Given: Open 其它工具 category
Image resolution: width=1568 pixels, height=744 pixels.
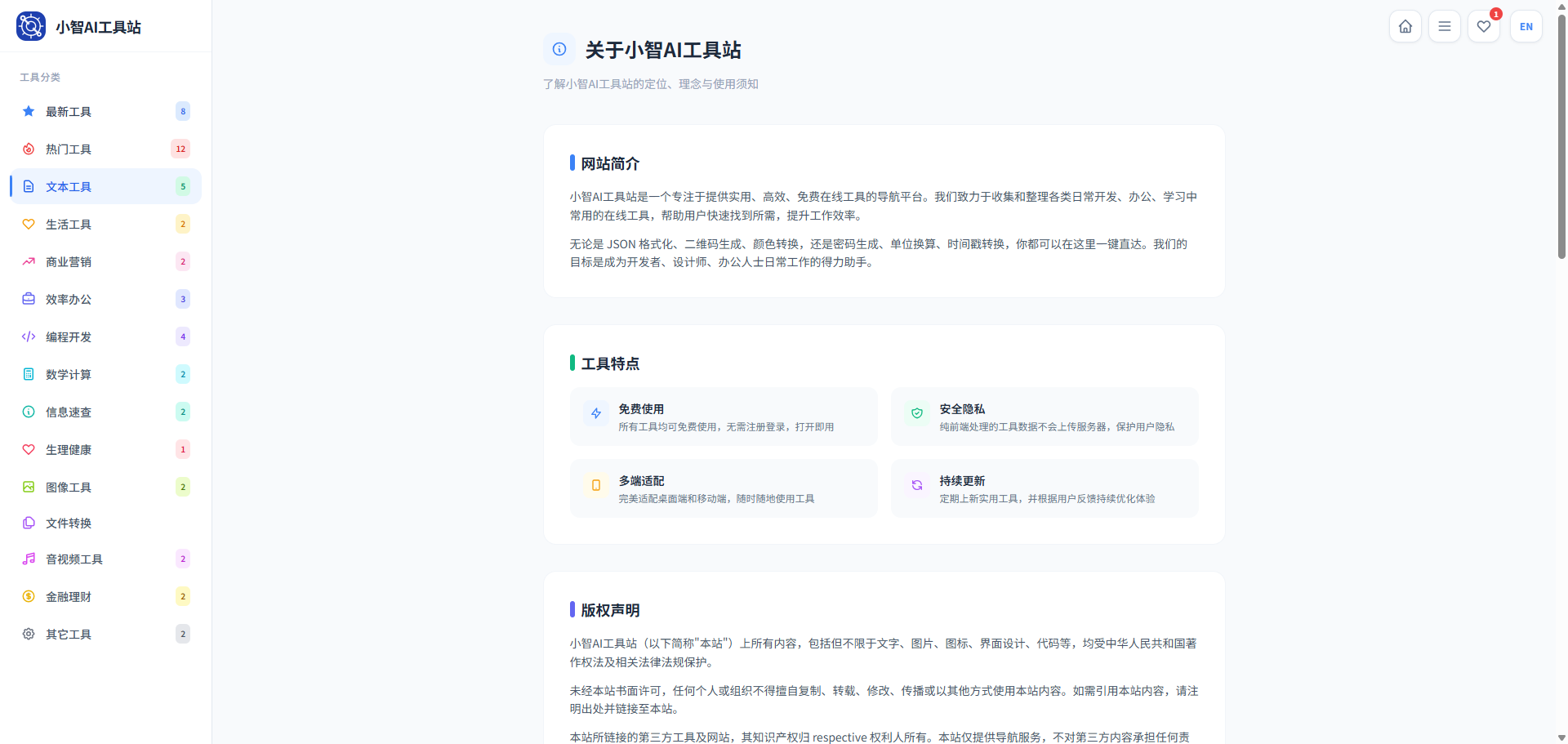Looking at the screenshot, I should 105,634.
